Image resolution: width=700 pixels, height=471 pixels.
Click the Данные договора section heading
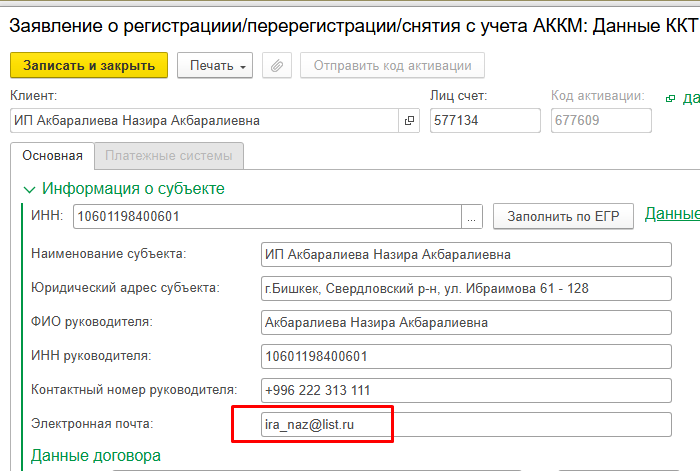pos(96,456)
